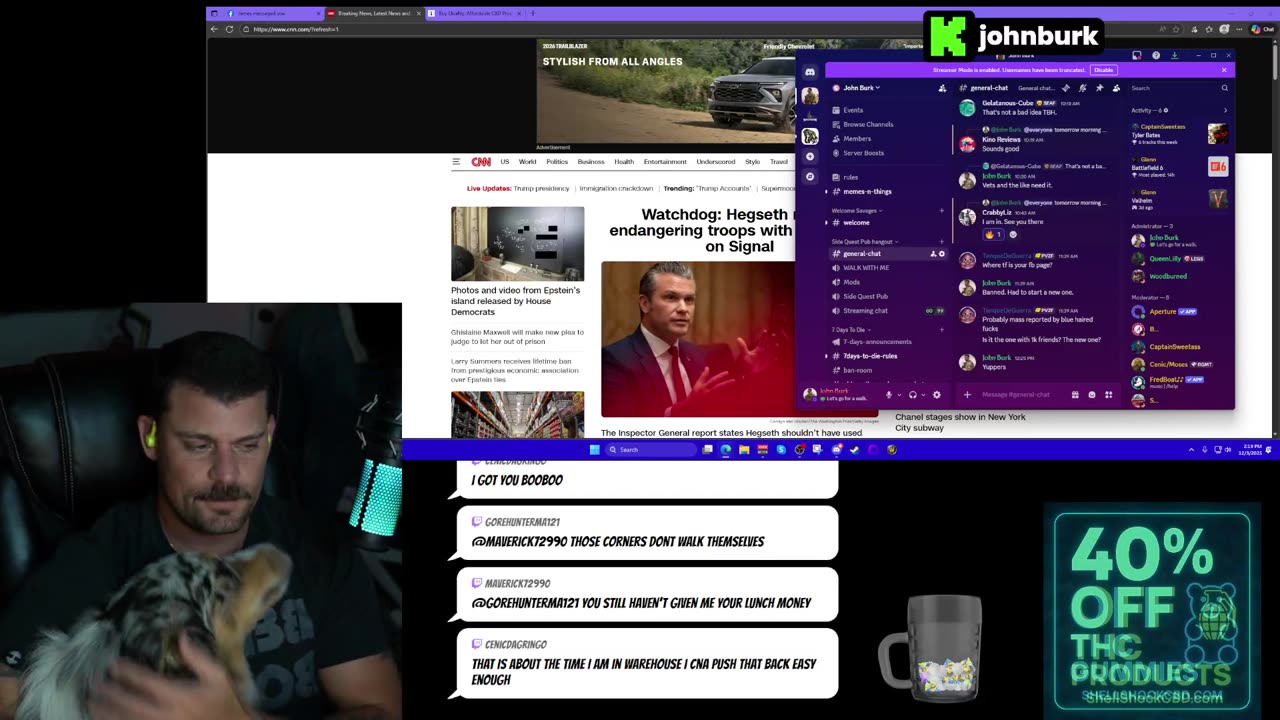Open Steam icon on taskbar
1280x720 pixels.
click(x=855, y=450)
